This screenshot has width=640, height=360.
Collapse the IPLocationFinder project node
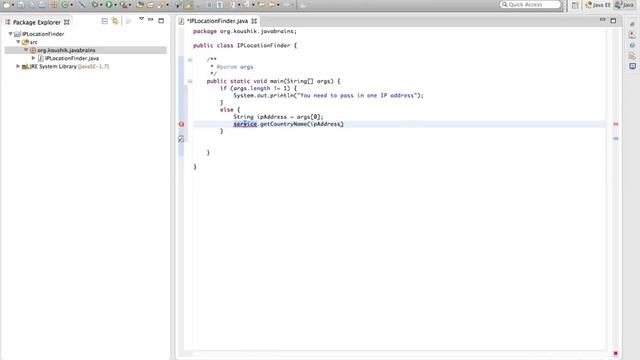click(11, 34)
